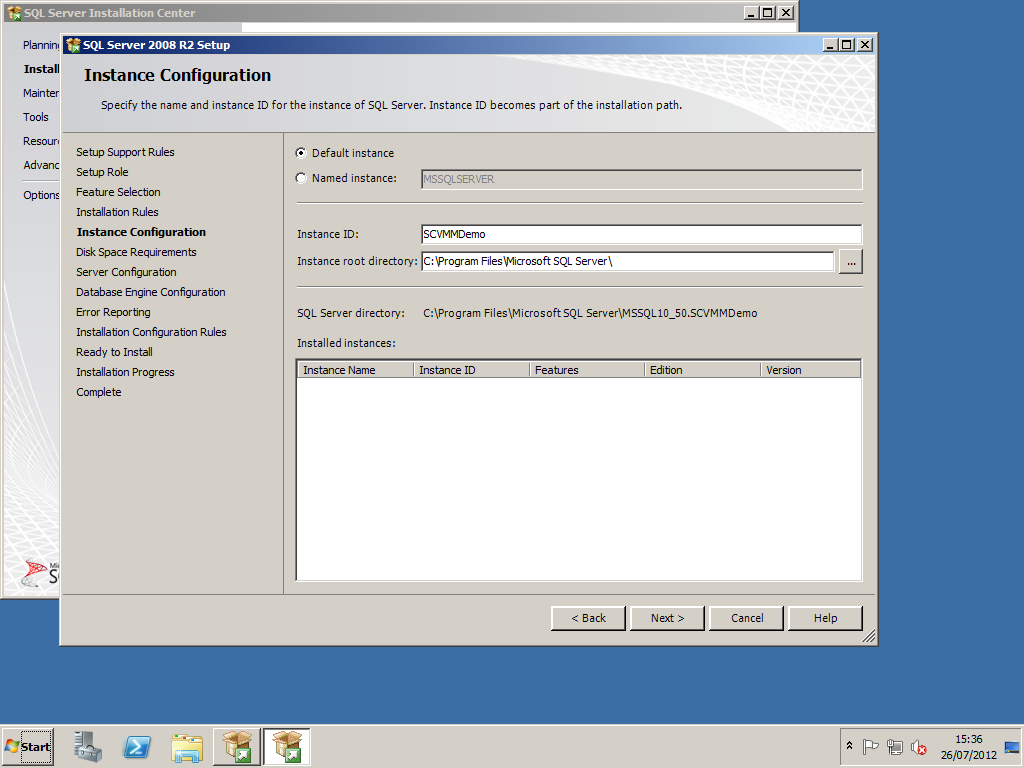Select Error Reporting step

pyautogui.click(x=113, y=312)
